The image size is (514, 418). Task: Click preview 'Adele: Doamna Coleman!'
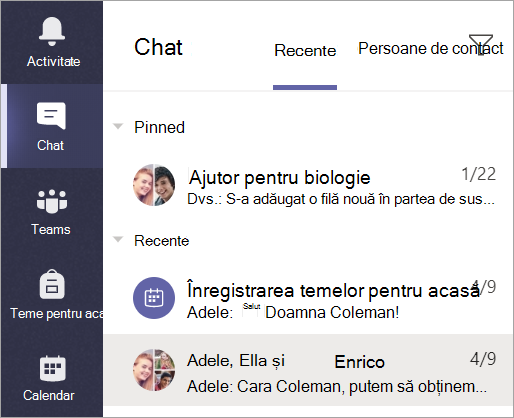293,313
